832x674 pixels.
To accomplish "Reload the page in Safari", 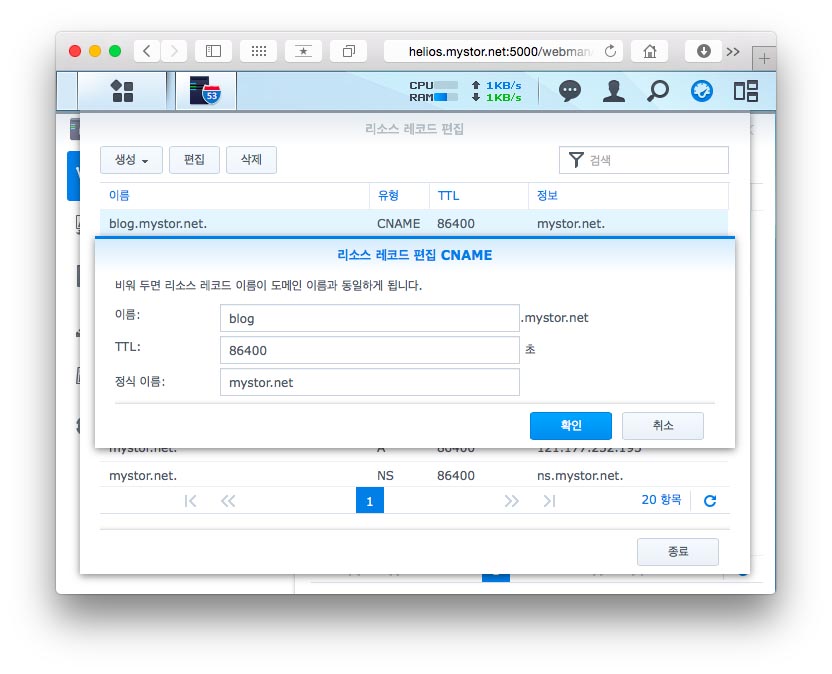I will [610, 51].
